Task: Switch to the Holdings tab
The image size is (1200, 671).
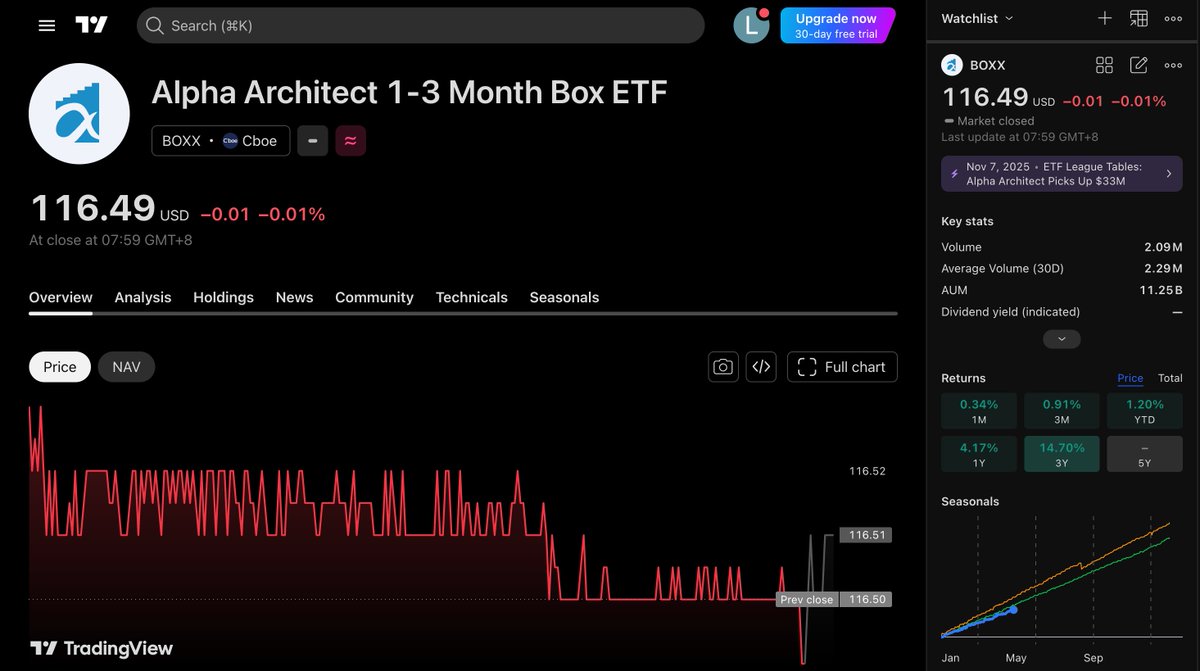Action: click(223, 297)
